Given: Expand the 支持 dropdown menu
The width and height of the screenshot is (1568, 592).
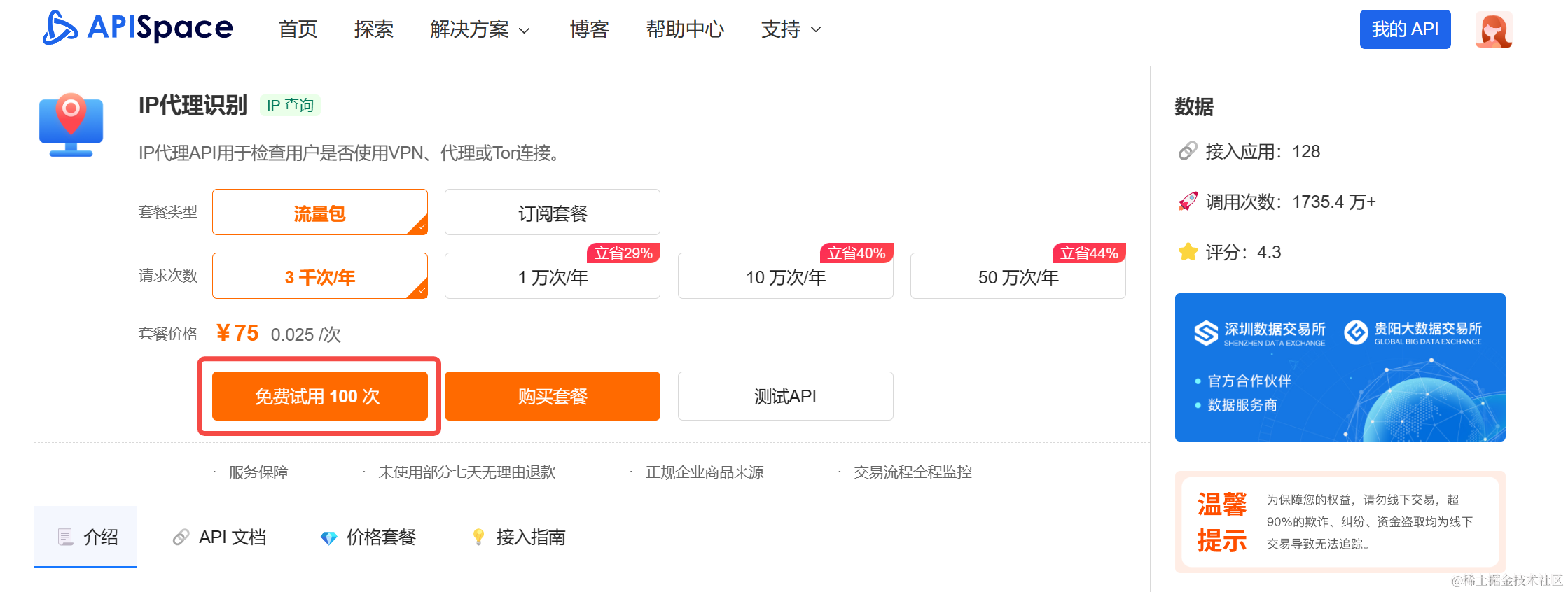Looking at the screenshot, I should pos(791,29).
